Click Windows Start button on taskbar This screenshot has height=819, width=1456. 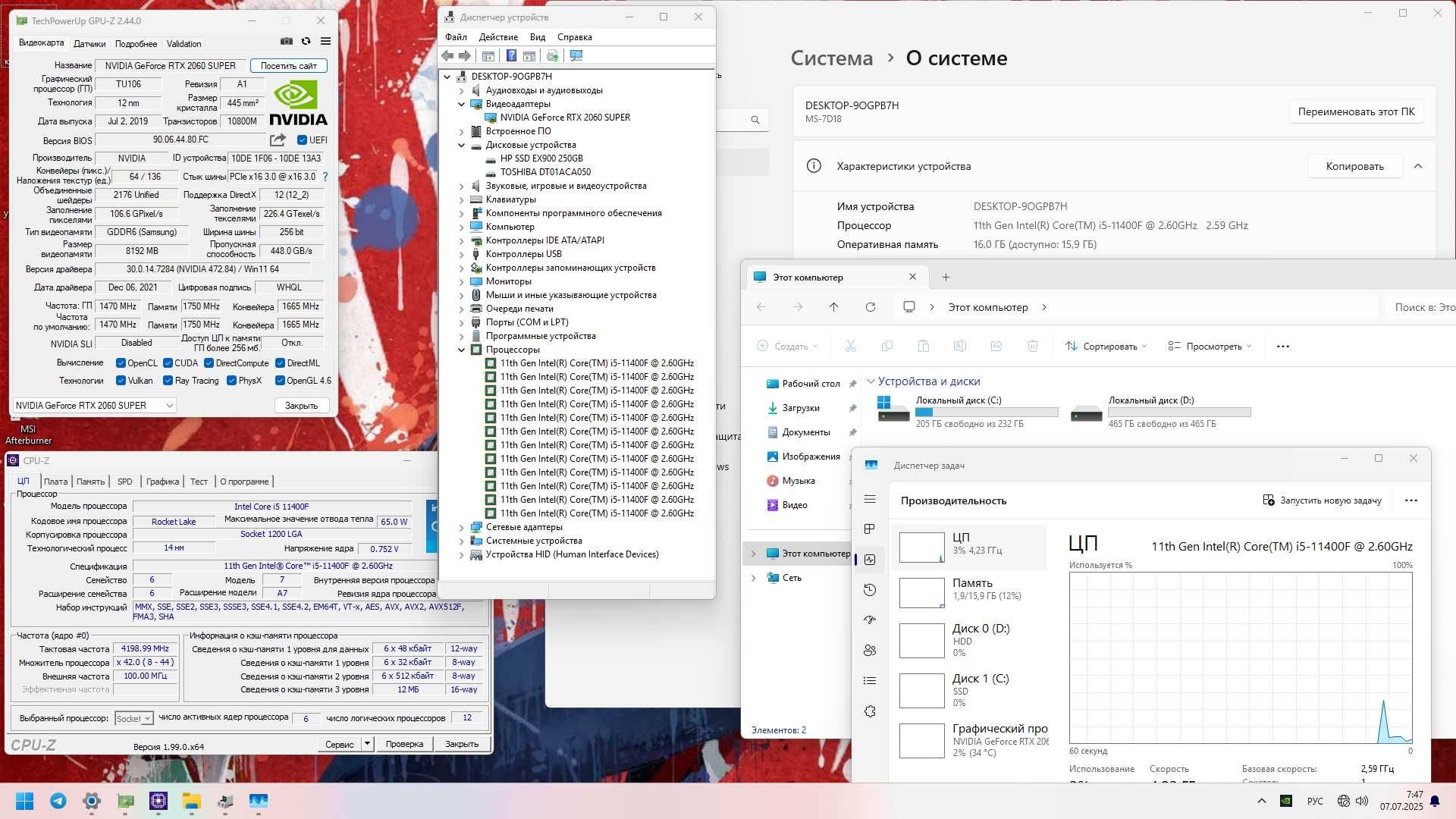pos(24,801)
